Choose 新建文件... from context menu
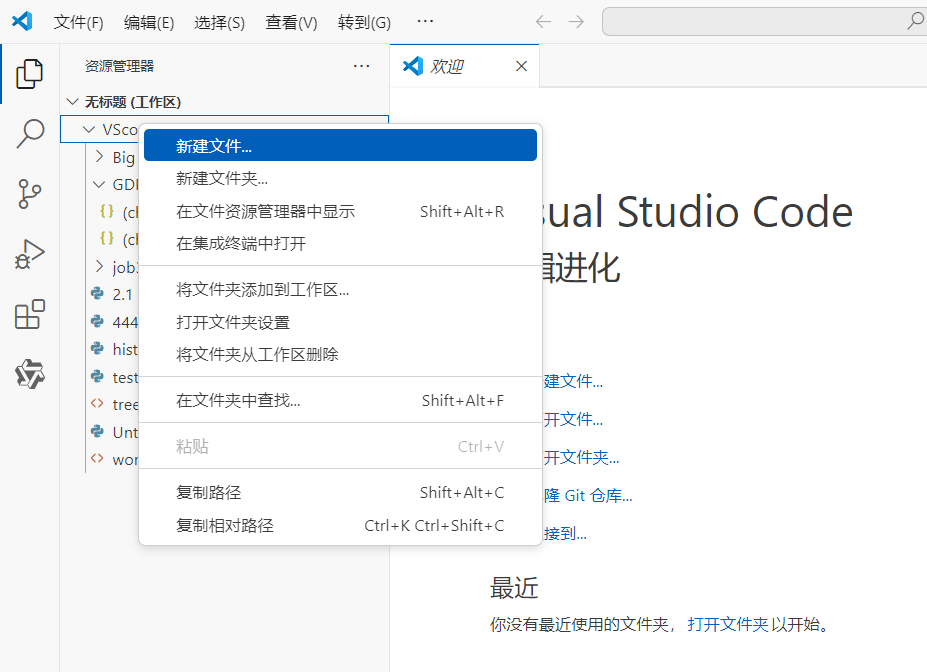The height and width of the screenshot is (672, 927). pyautogui.click(x=341, y=145)
